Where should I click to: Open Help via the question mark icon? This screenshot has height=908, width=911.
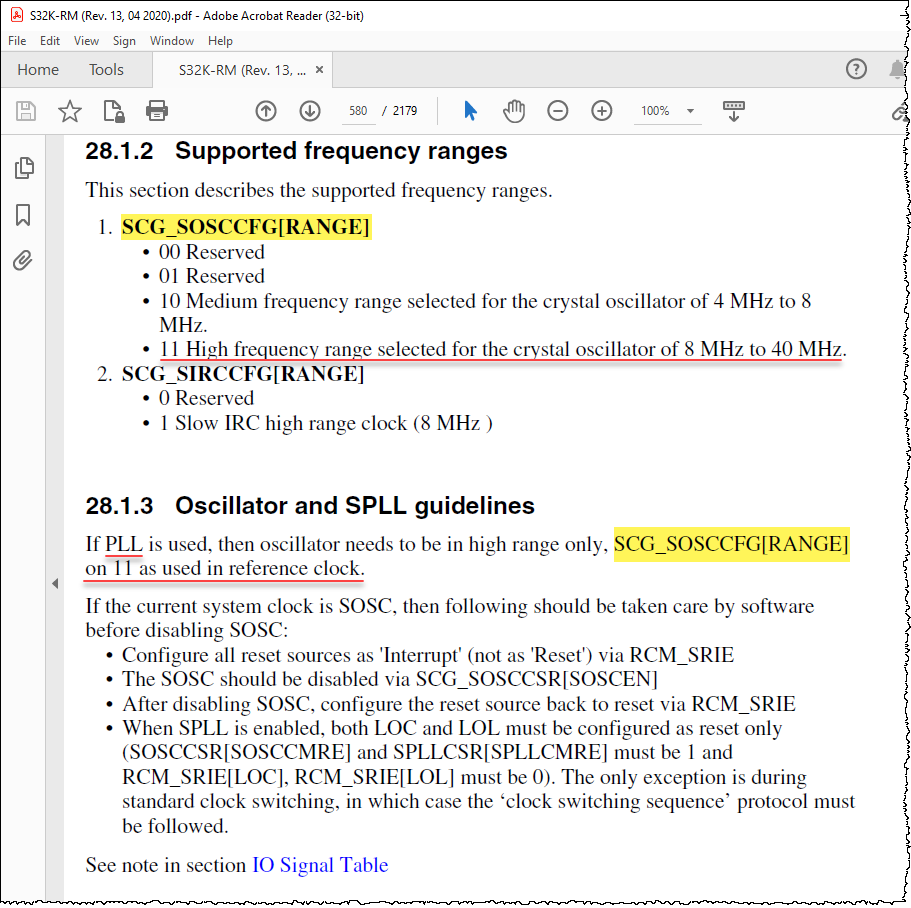pyautogui.click(x=857, y=69)
